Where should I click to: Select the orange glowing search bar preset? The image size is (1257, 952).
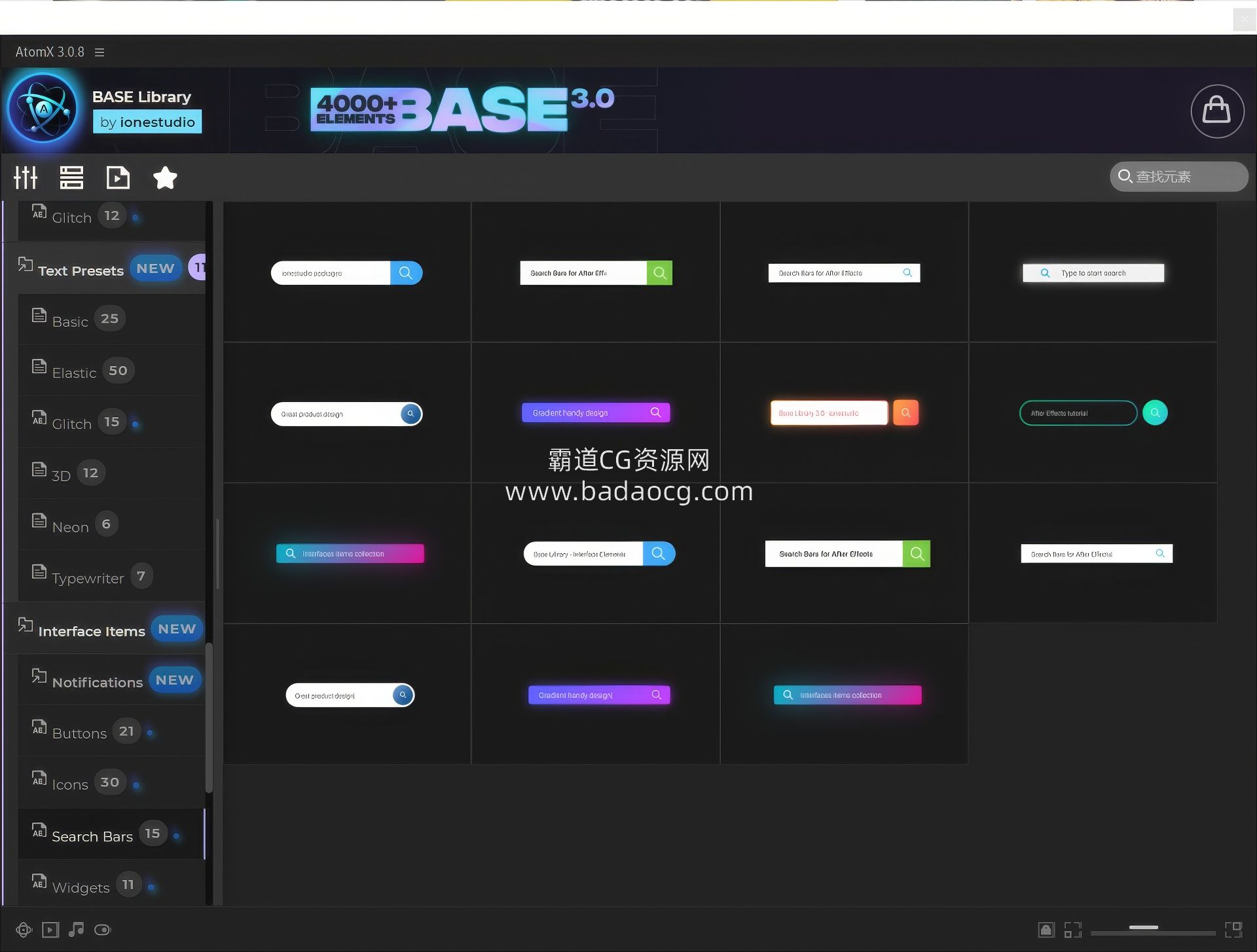pos(844,412)
